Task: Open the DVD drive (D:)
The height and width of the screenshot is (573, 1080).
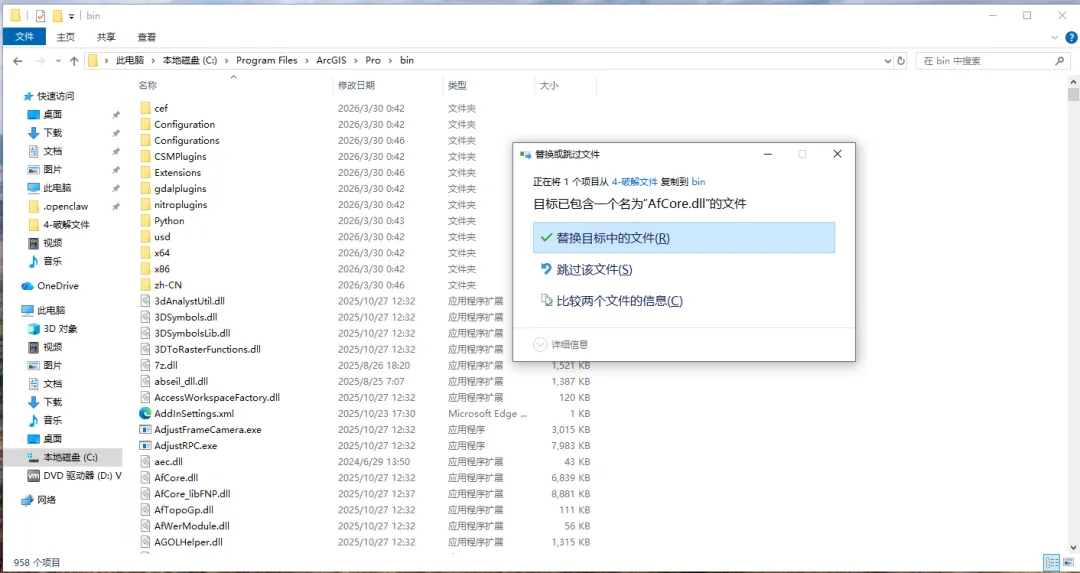Action: coord(82,475)
